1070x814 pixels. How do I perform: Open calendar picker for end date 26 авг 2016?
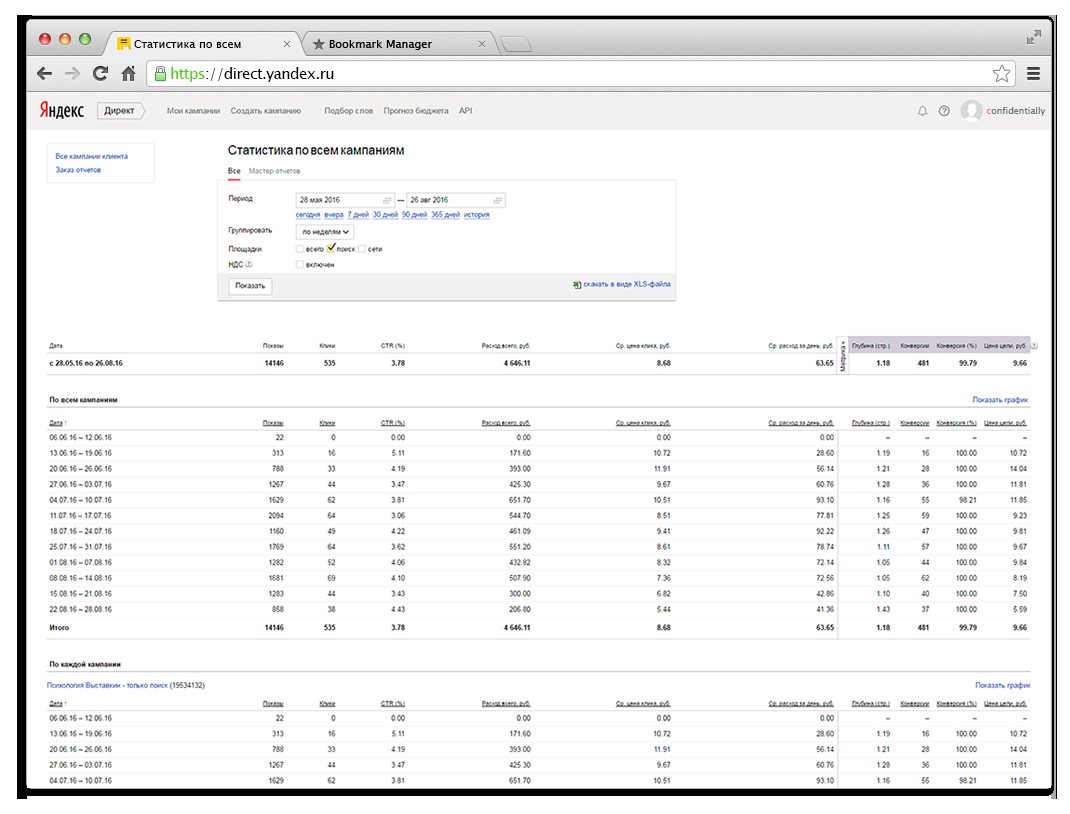coord(497,200)
